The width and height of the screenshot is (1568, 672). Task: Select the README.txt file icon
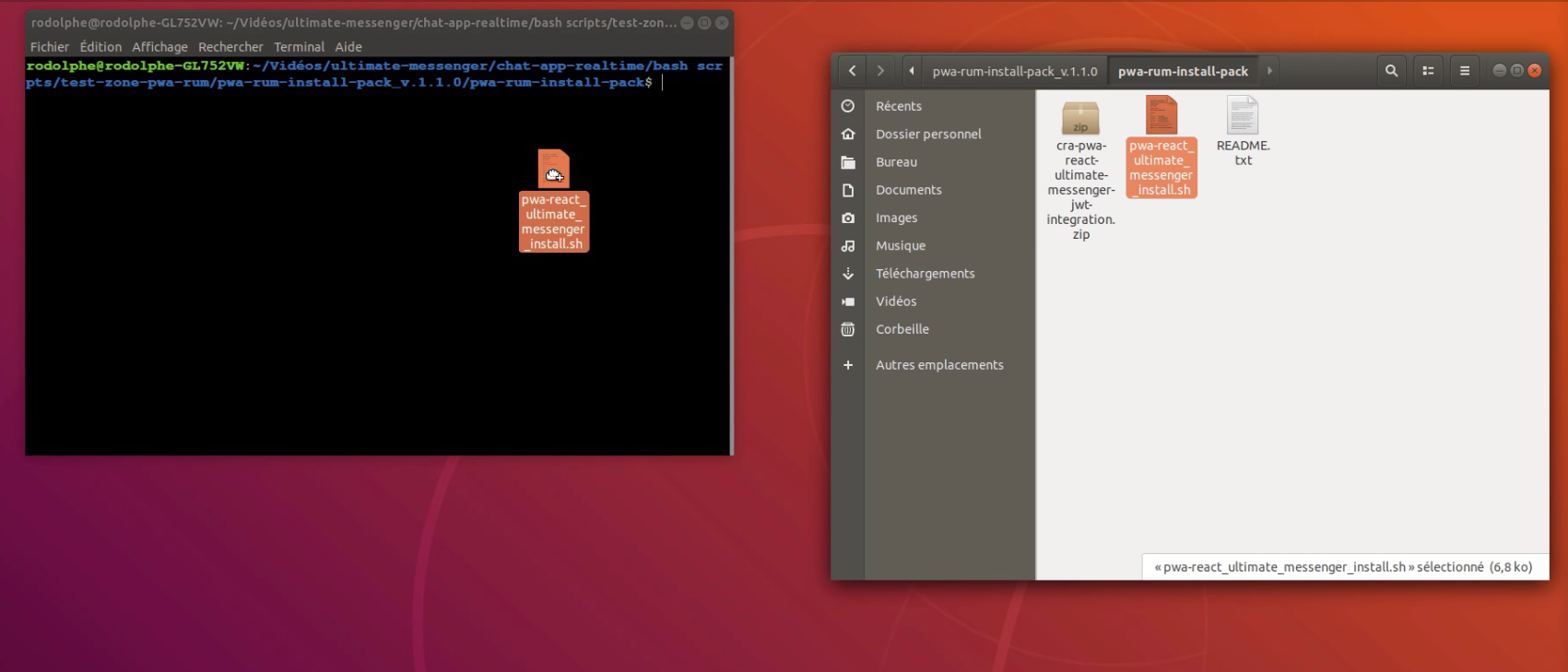[x=1243, y=117]
